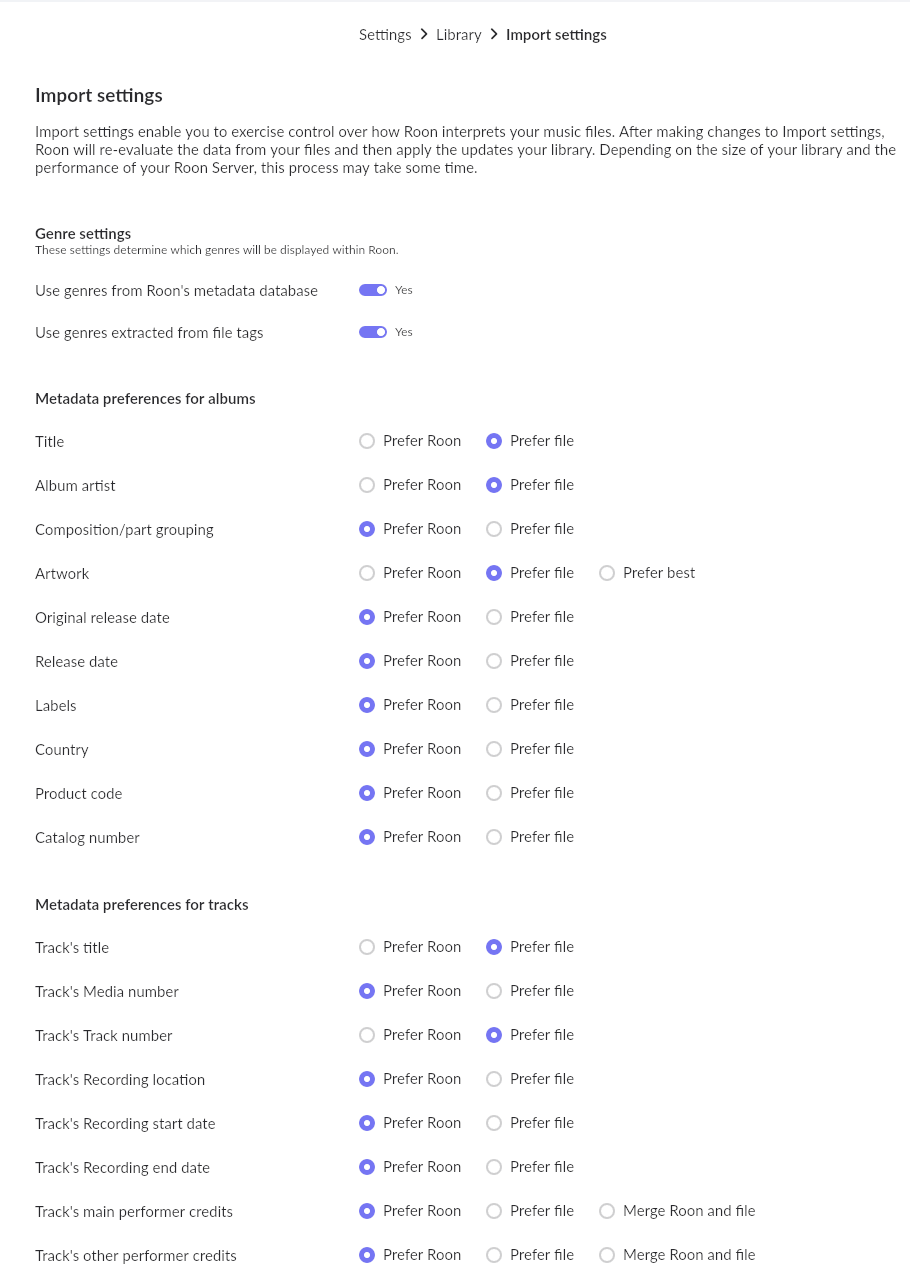Toggle Use genres from Roon's metadata database
Image resolution: width=910 pixels, height=1265 pixels.
coord(373,290)
